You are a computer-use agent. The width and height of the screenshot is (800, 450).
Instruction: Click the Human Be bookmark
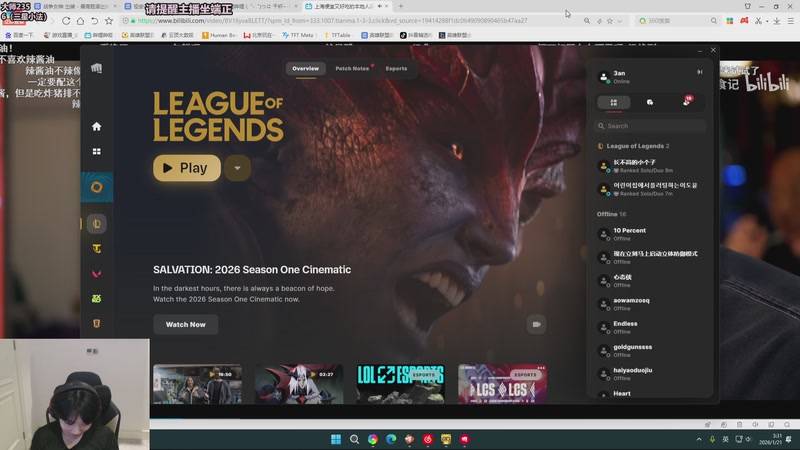[219, 35]
